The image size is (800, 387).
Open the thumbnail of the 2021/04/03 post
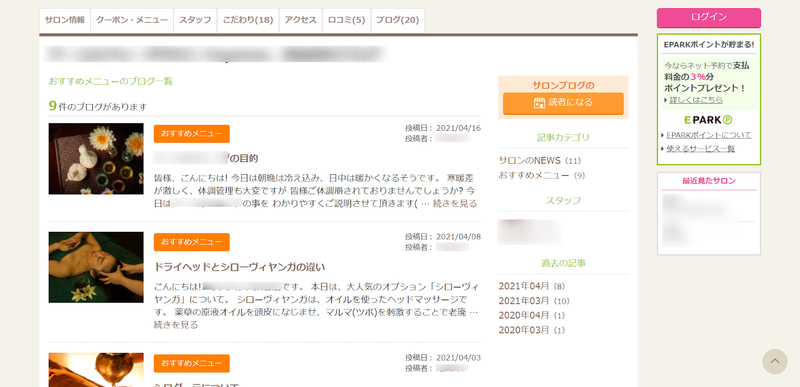tap(96, 370)
